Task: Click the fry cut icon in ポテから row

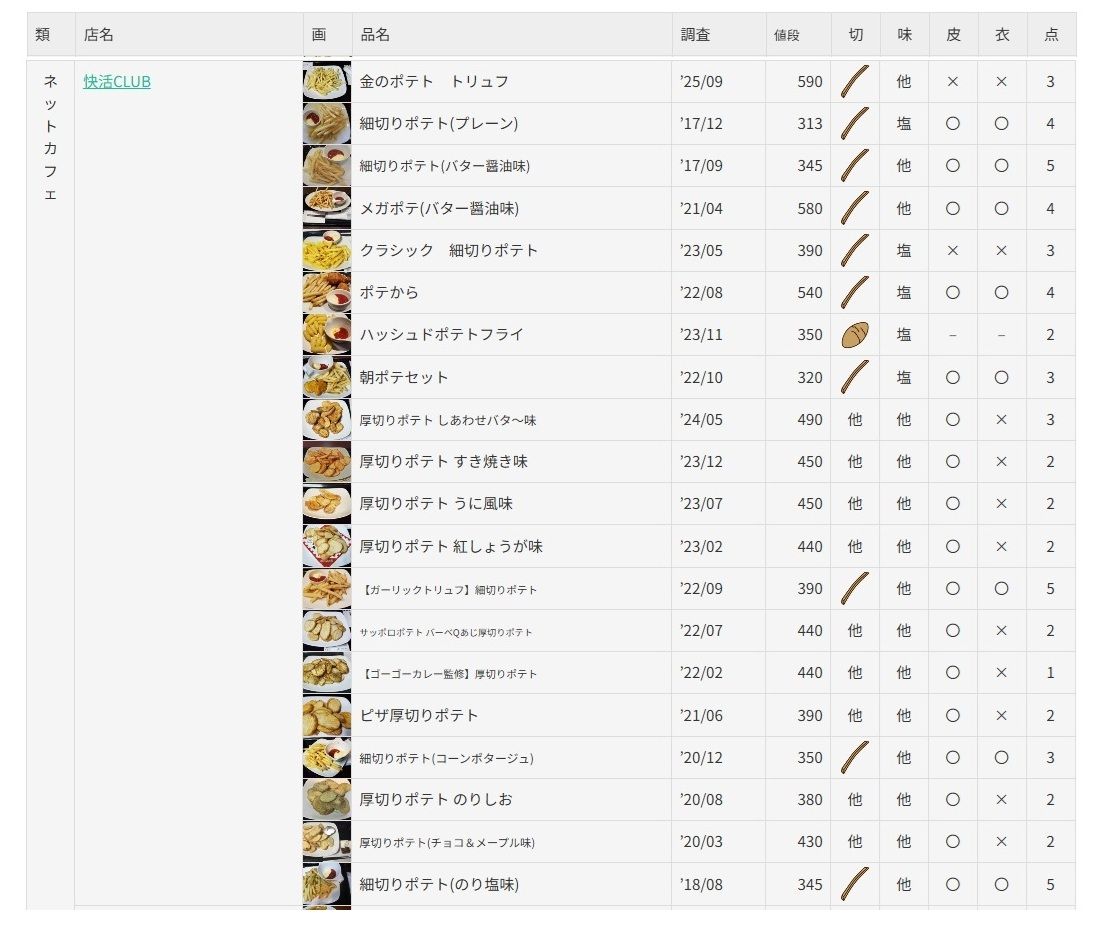Action: coord(854,293)
